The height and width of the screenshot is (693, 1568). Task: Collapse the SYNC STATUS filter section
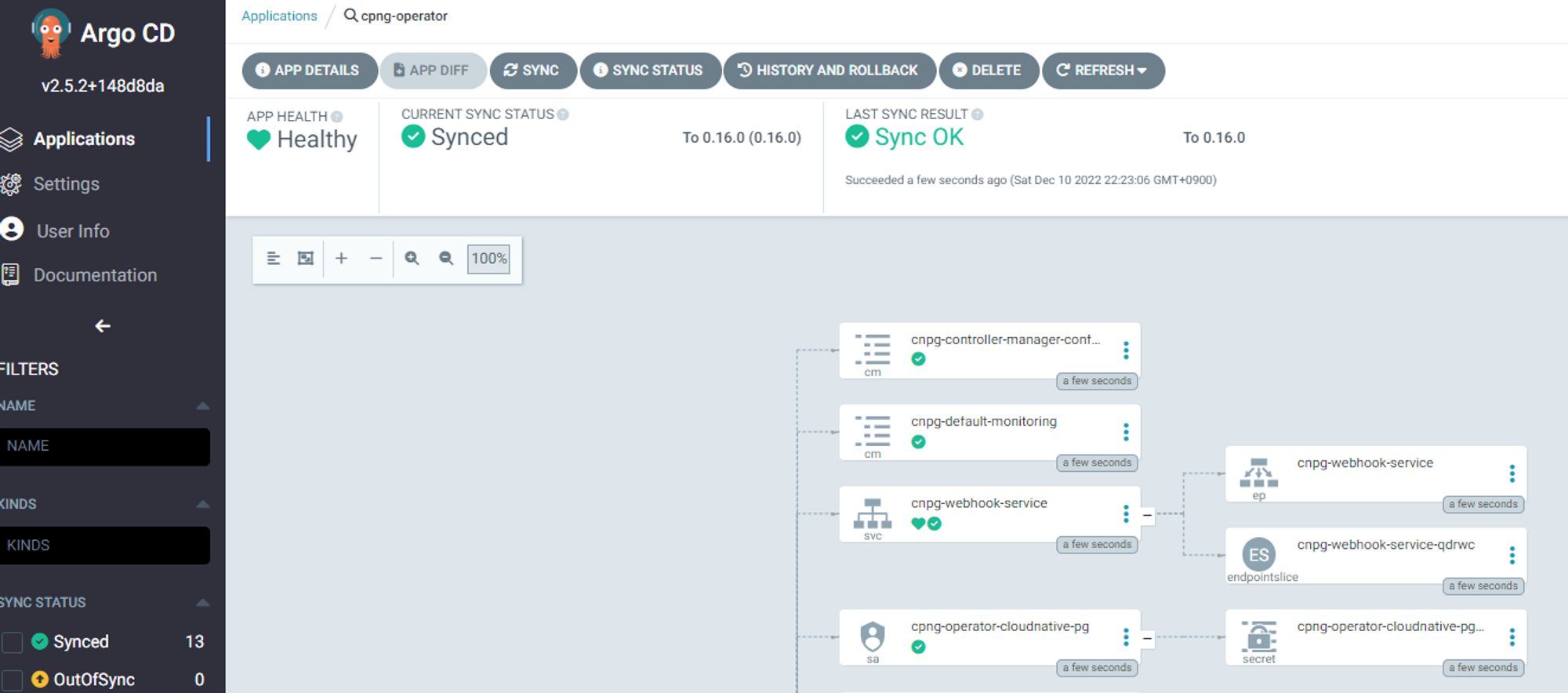click(203, 603)
